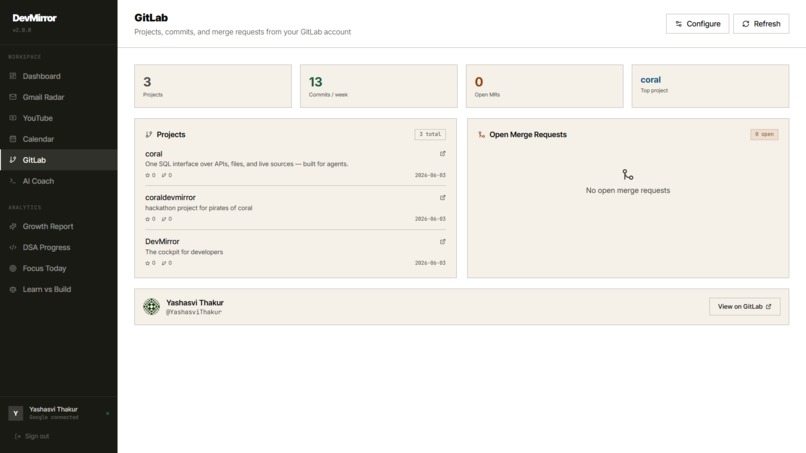Image resolution: width=806 pixels, height=453 pixels.
Task: Click Yashasvi Thakur GitLab avatar
Action: click(x=151, y=306)
